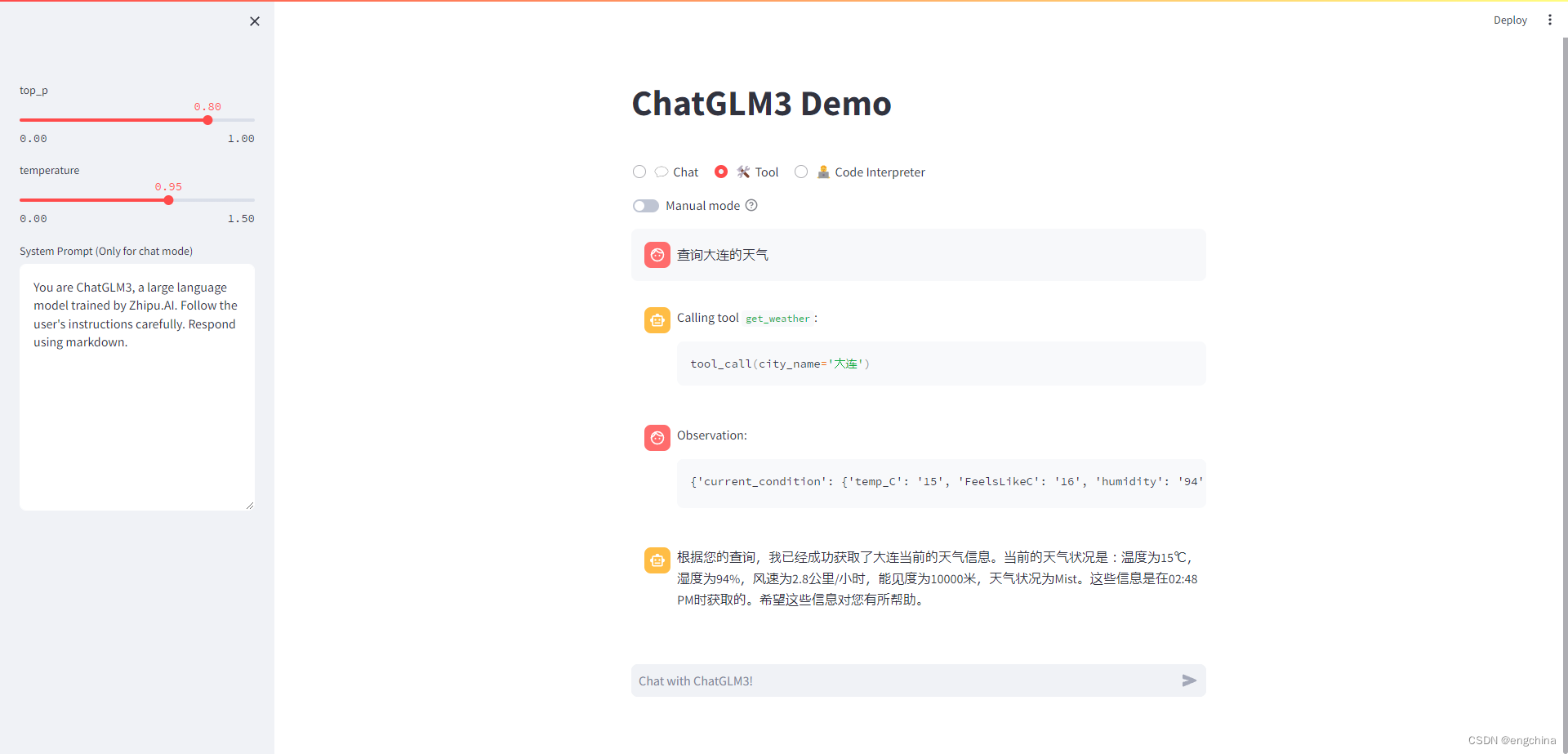Click the final weather summary paragraph

938,578
